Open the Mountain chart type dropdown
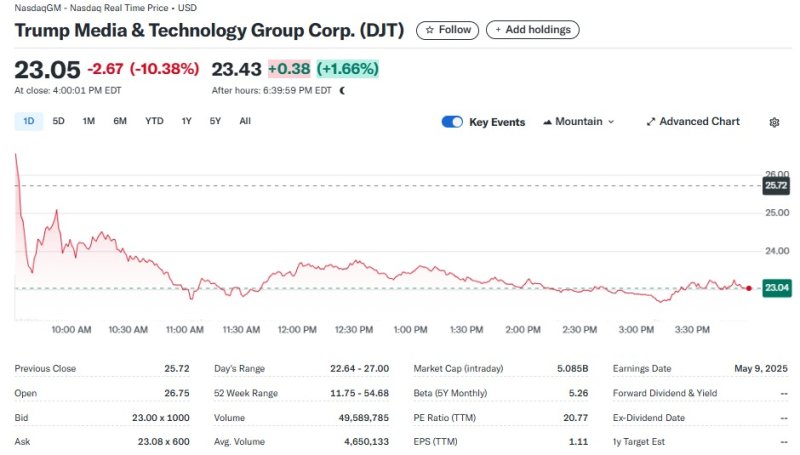This screenshot has width=800, height=455. [579, 122]
